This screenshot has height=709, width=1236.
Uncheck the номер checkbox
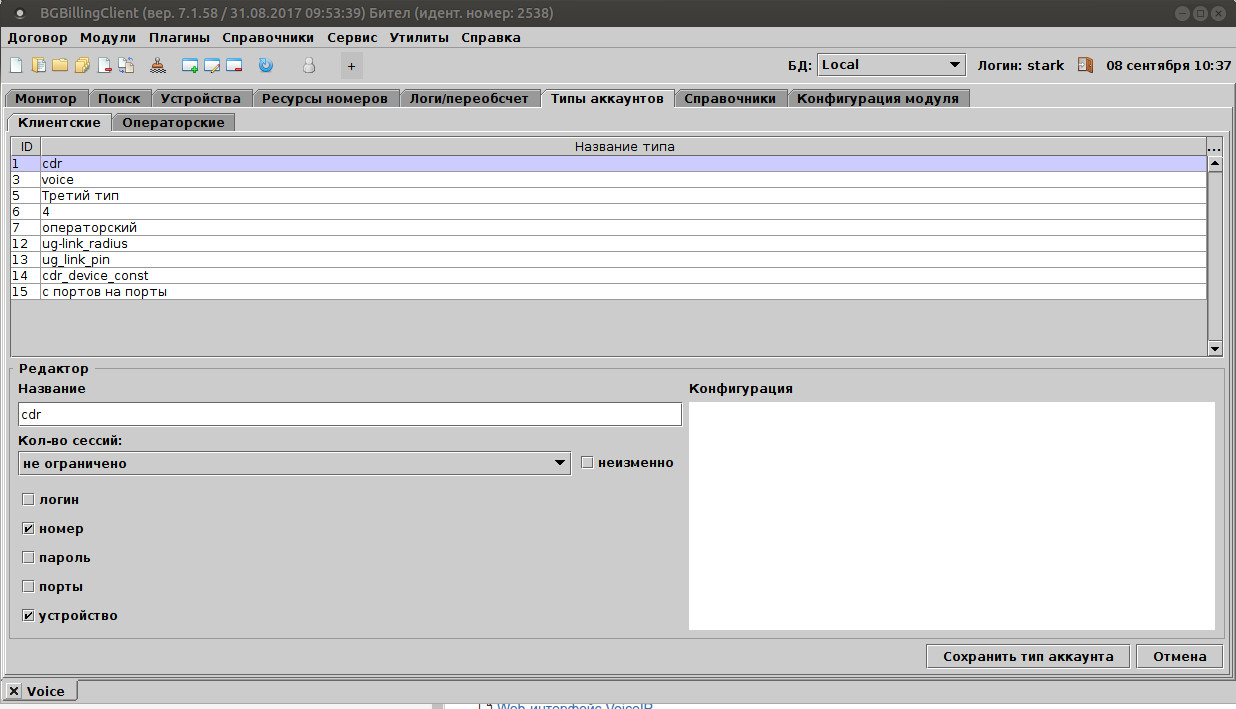(x=28, y=528)
